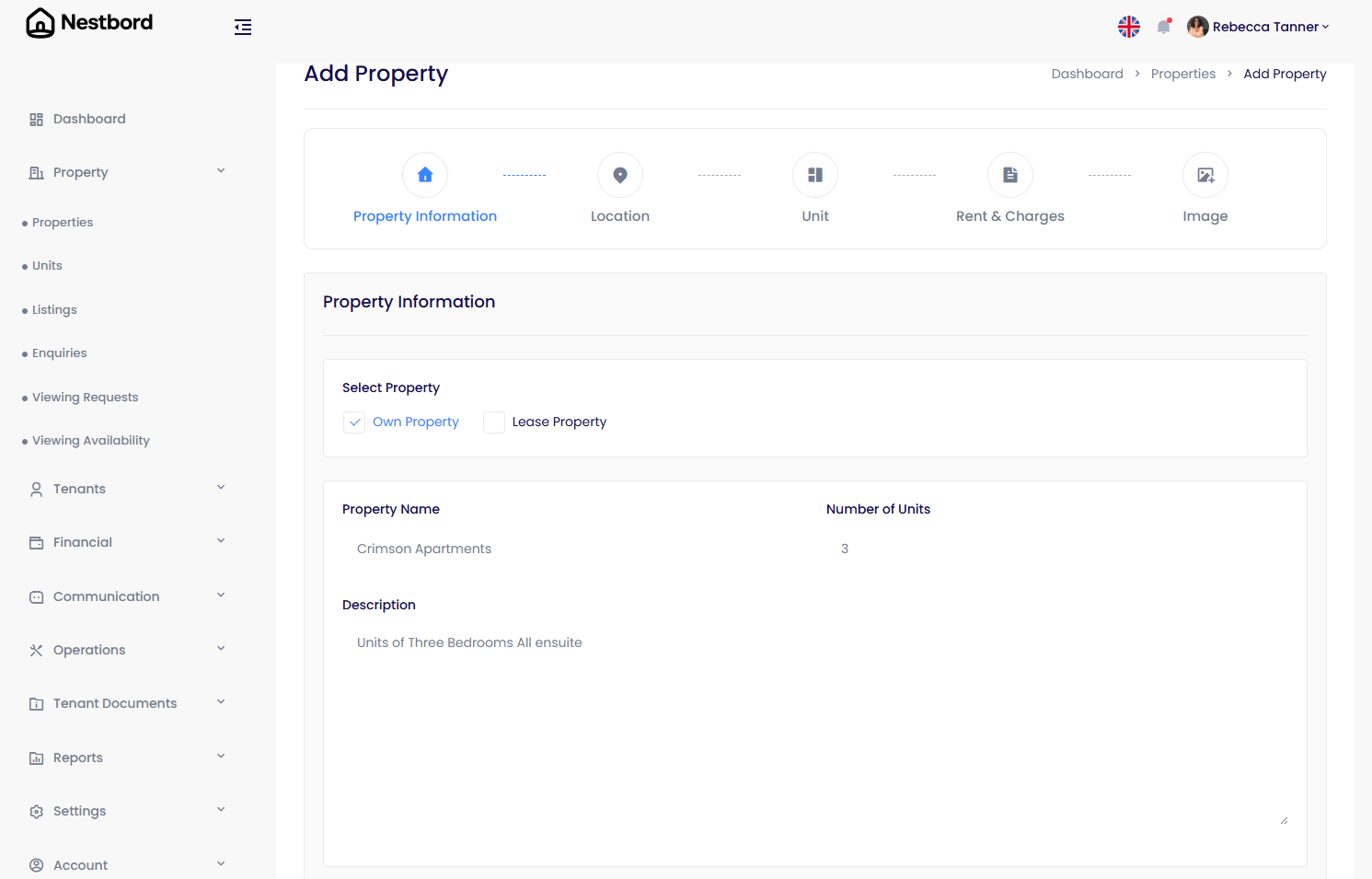Click the Dashboard breadcrumb link
1372x879 pixels.
click(1087, 73)
